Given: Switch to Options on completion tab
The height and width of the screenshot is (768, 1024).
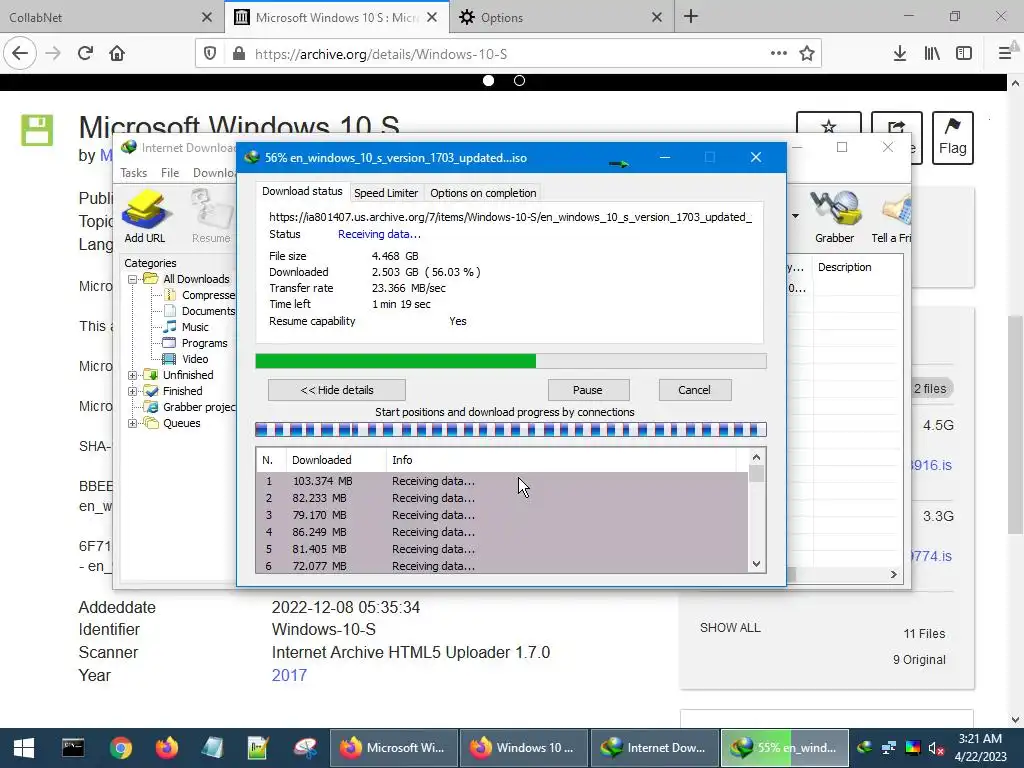Looking at the screenshot, I should pos(483,193).
